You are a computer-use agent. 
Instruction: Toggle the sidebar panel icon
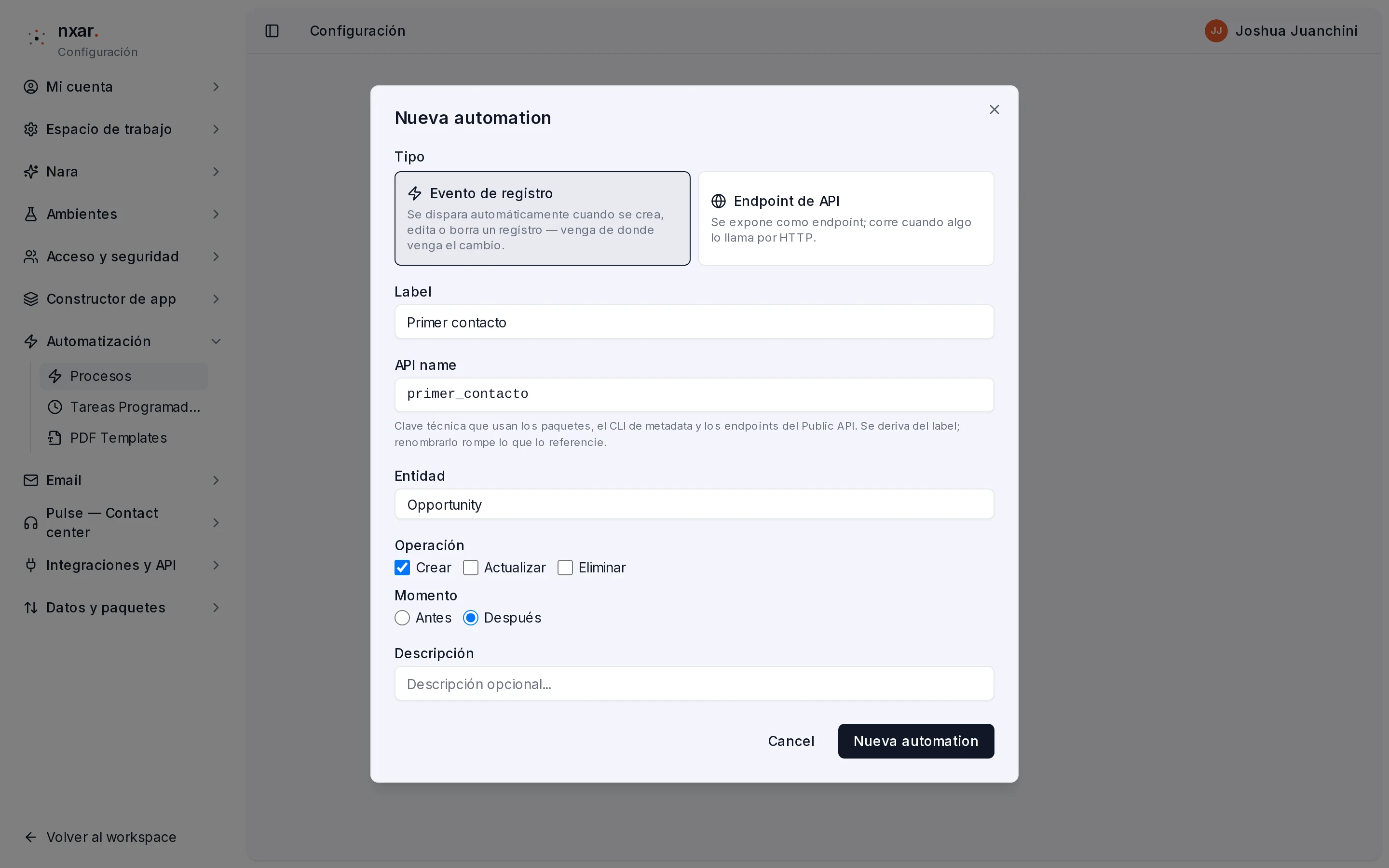(272, 31)
